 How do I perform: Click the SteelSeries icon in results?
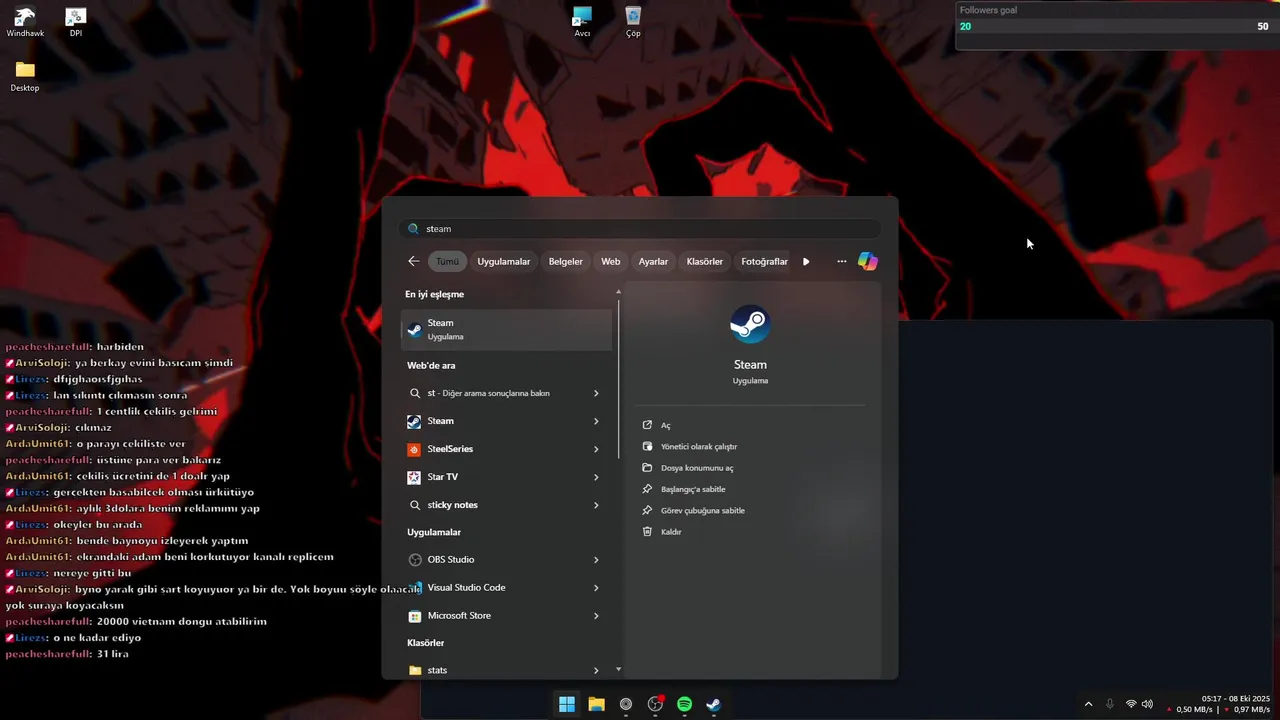click(414, 449)
